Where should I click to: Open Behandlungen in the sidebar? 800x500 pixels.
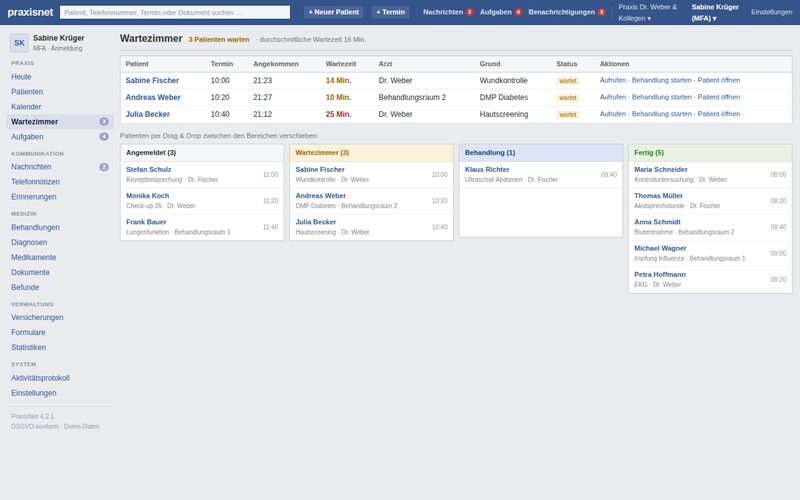coord(59,227)
